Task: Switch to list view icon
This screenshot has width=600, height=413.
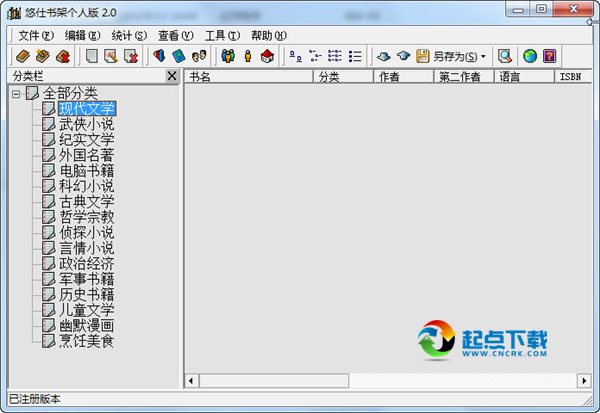Action: (x=335, y=57)
